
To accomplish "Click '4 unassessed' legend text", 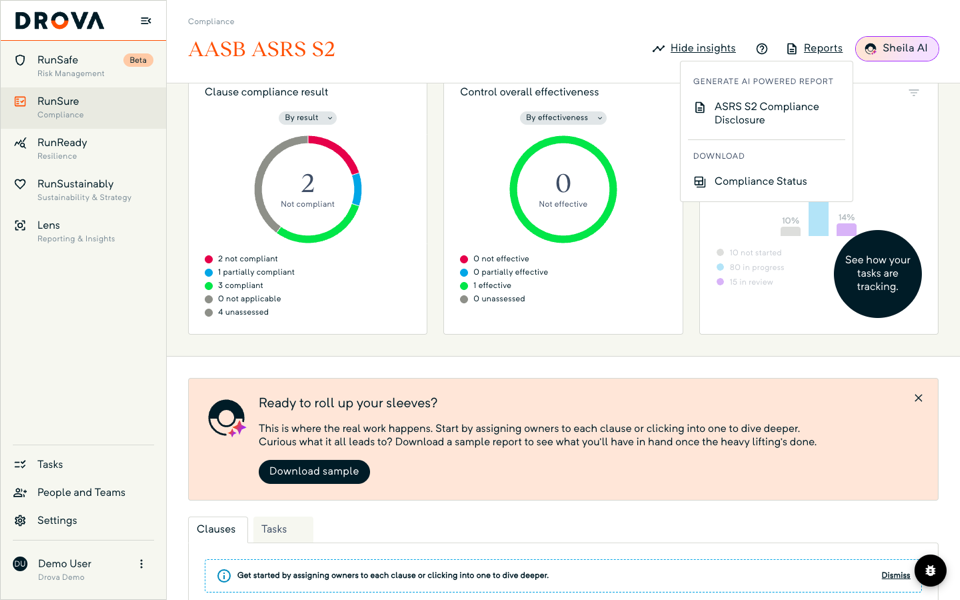I will tap(243, 312).
